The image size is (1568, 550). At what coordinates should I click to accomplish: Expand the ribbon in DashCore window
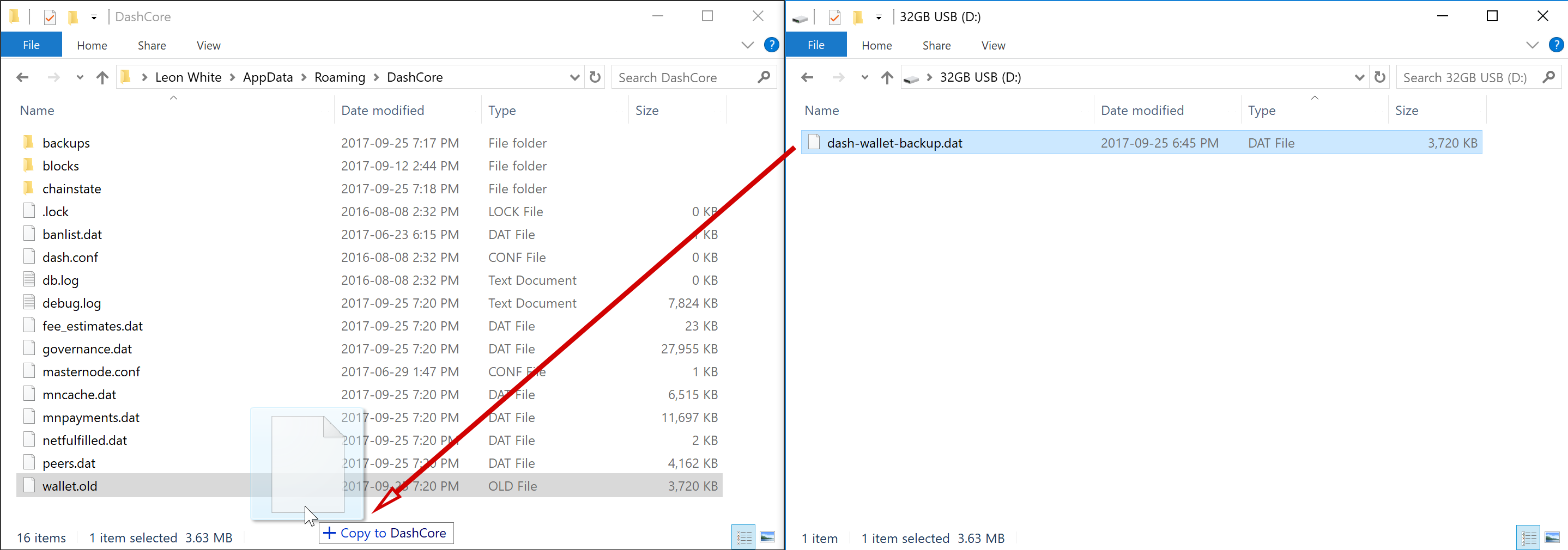(747, 45)
